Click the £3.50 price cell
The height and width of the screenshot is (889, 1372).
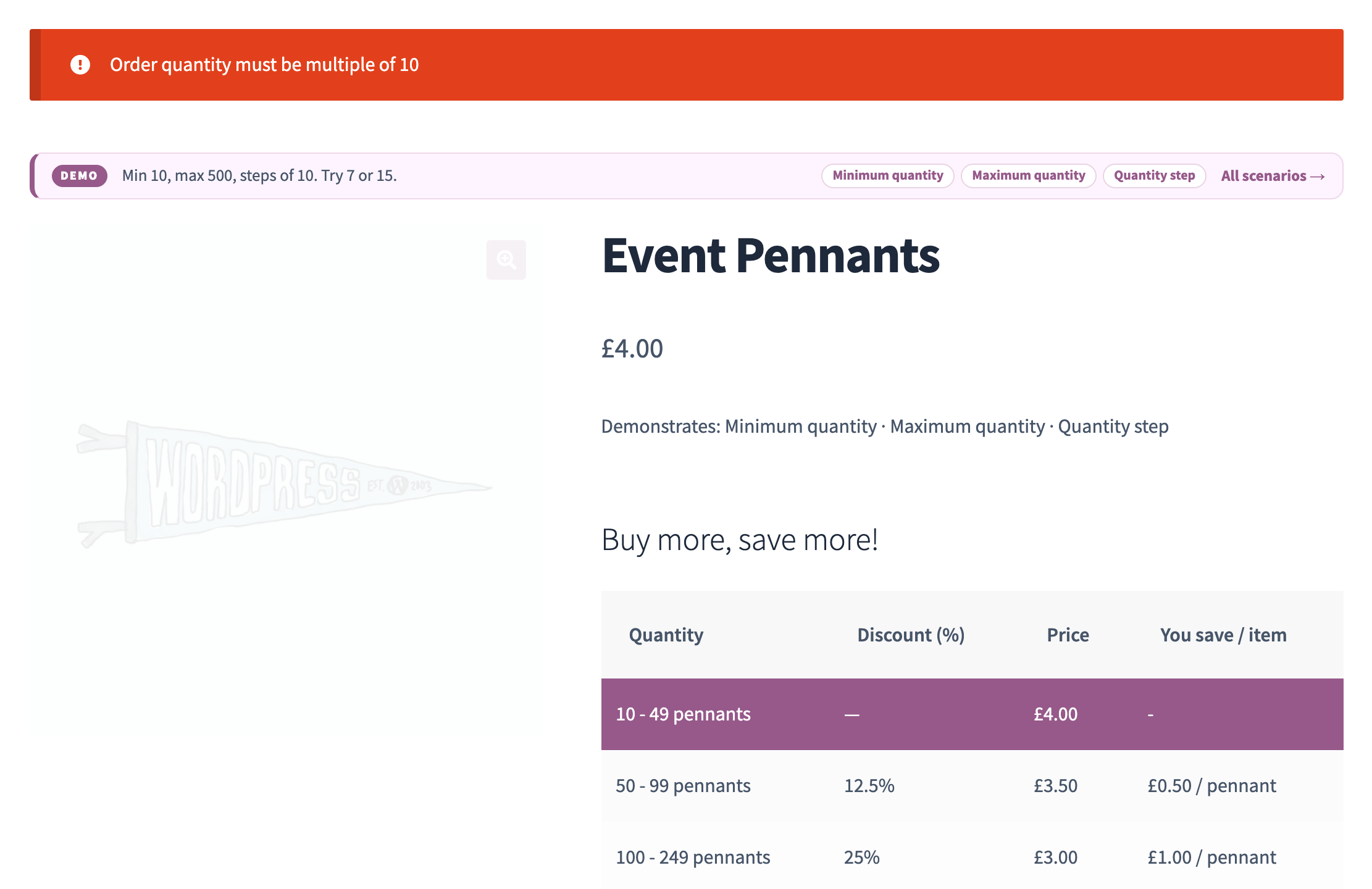click(1055, 786)
